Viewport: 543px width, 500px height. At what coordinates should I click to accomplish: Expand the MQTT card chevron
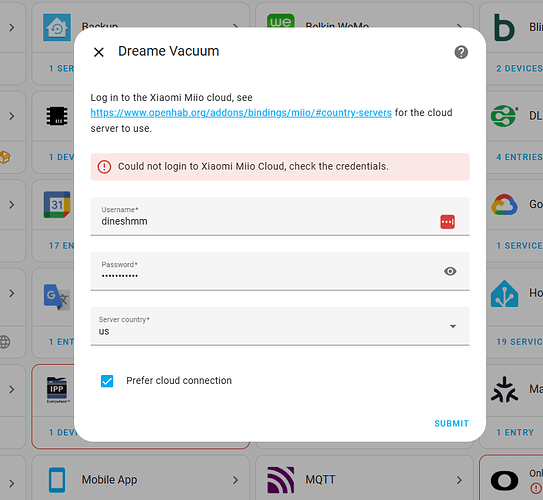(459, 480)
